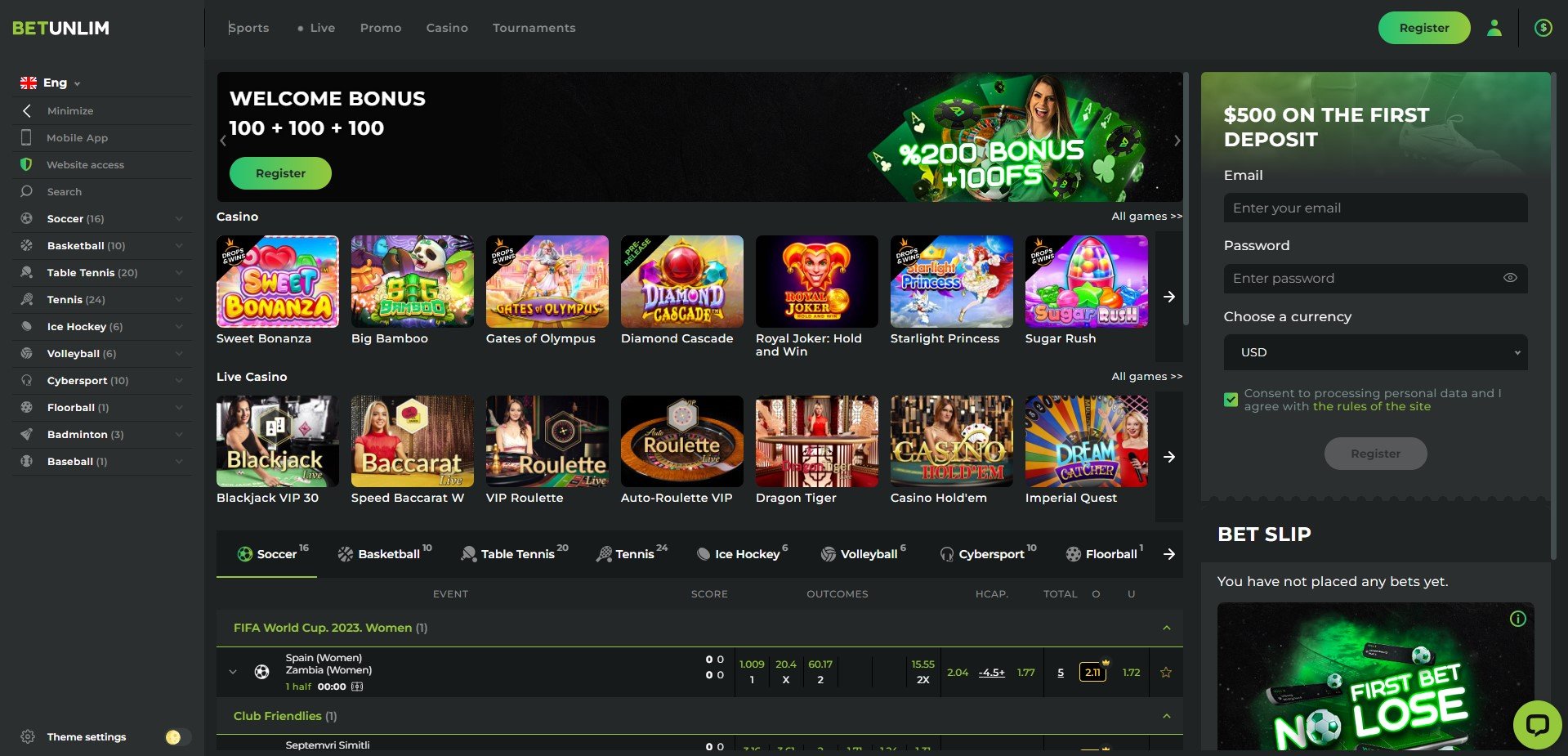Click the UK flag language icon
The image size is (1568, 756).
point(29,83)
